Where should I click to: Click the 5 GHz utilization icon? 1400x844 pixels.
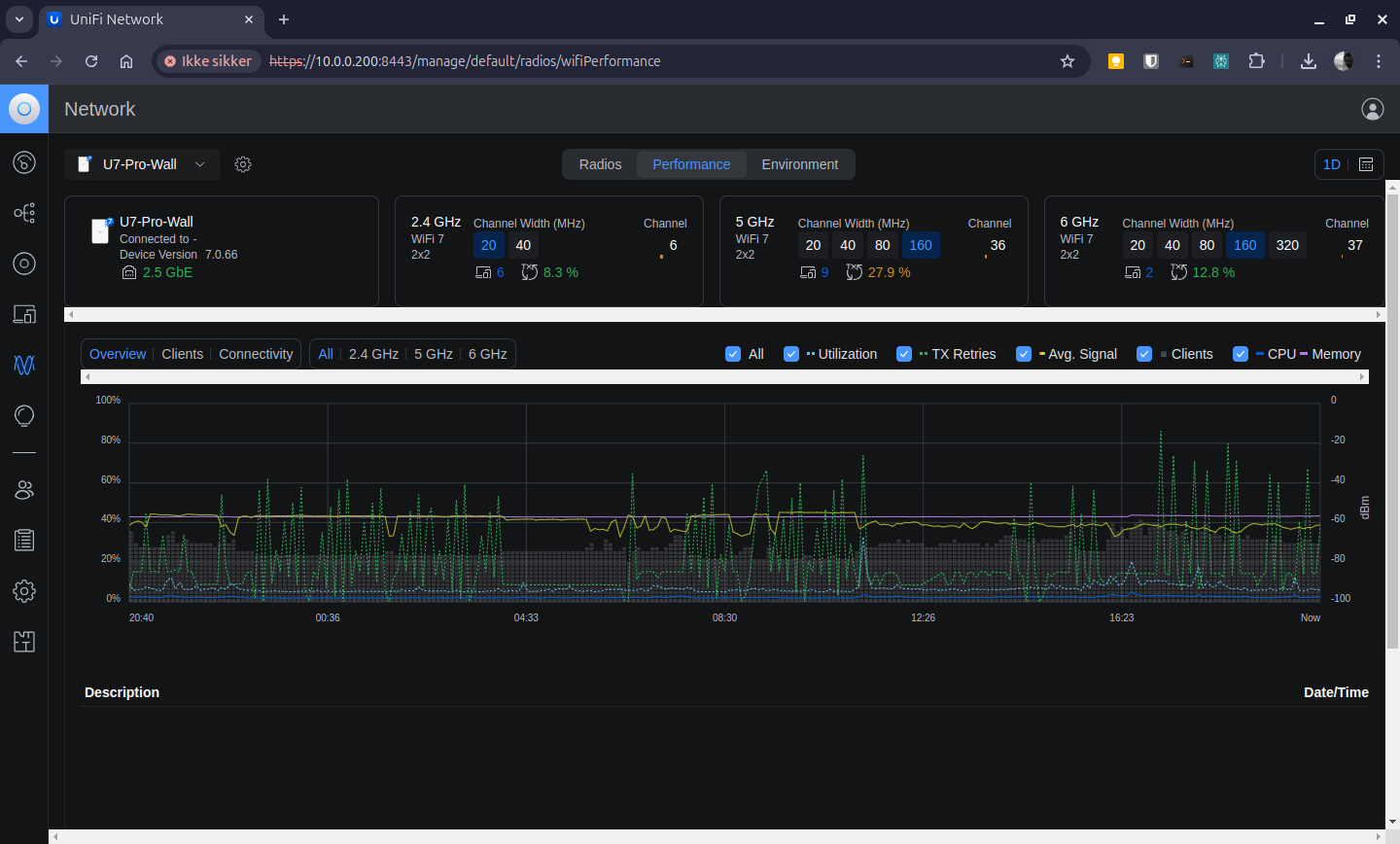854,272
